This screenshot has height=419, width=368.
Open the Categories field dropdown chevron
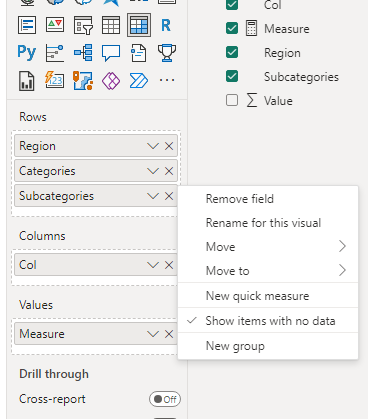point(153,171)
